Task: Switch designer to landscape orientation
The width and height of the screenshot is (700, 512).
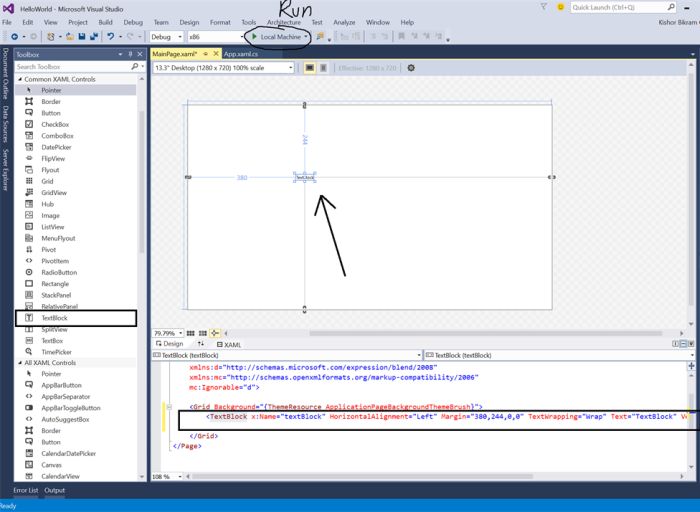Action: click(x=309, y=68)
